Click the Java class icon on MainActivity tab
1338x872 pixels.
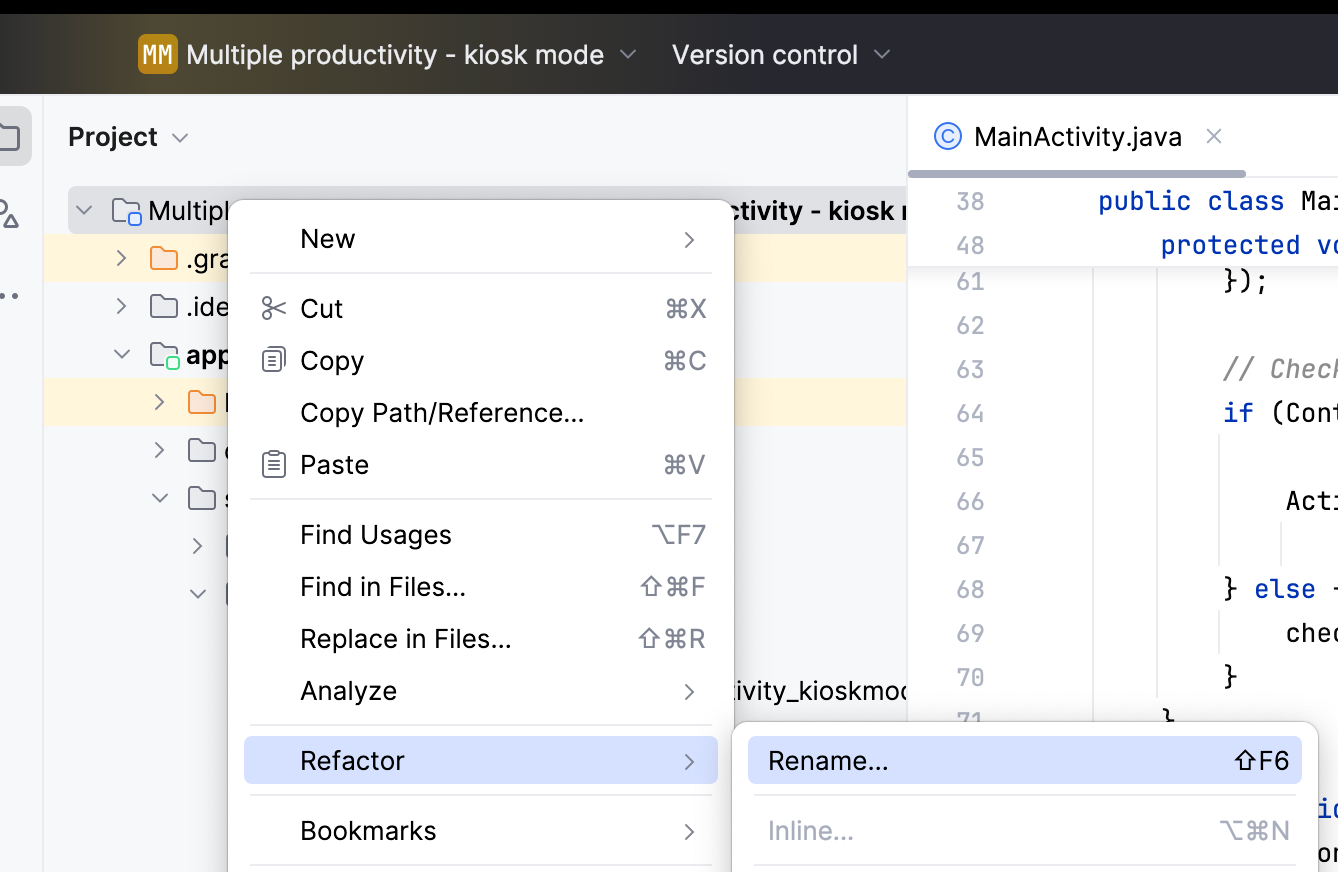(x=947, y=137)
